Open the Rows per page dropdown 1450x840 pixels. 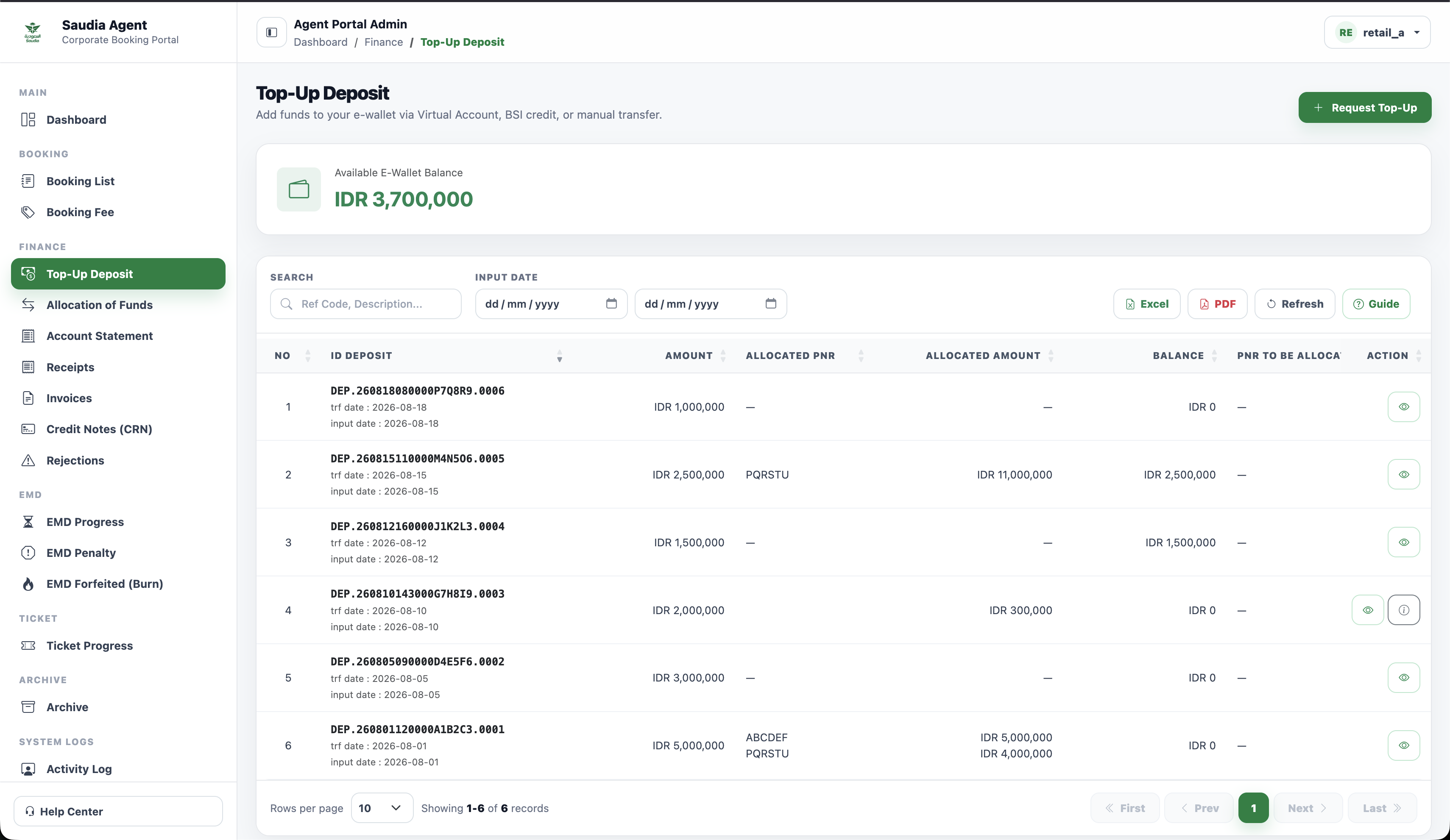[382, 808]
